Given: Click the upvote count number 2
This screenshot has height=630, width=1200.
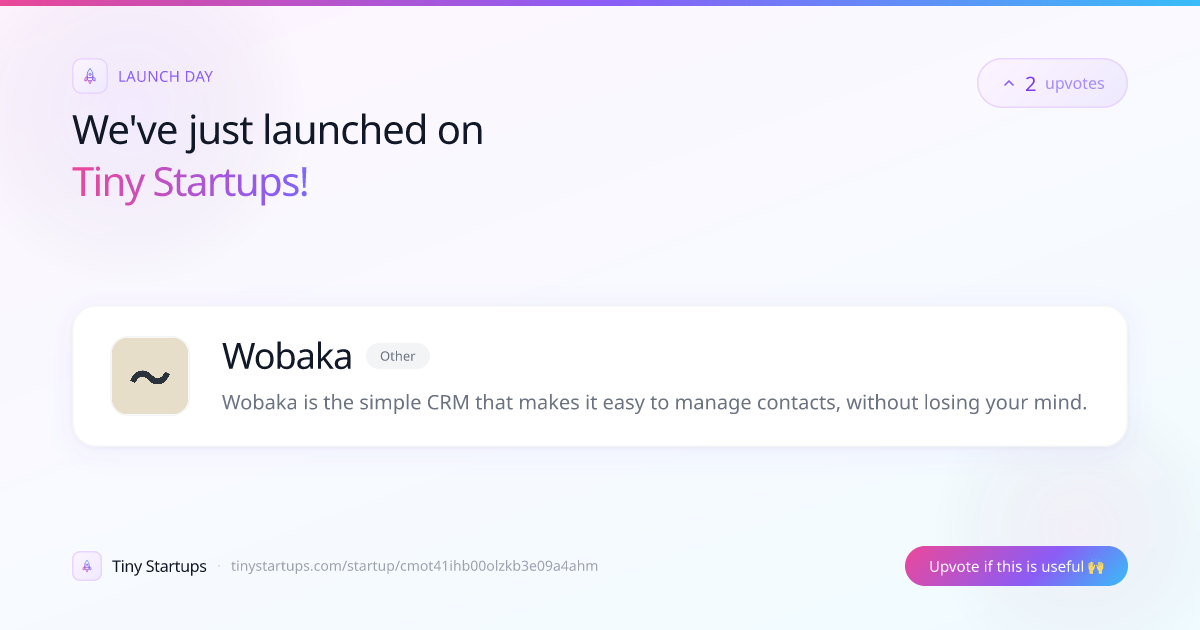Looking at the screenshot, I should (x=1030, y=84).
